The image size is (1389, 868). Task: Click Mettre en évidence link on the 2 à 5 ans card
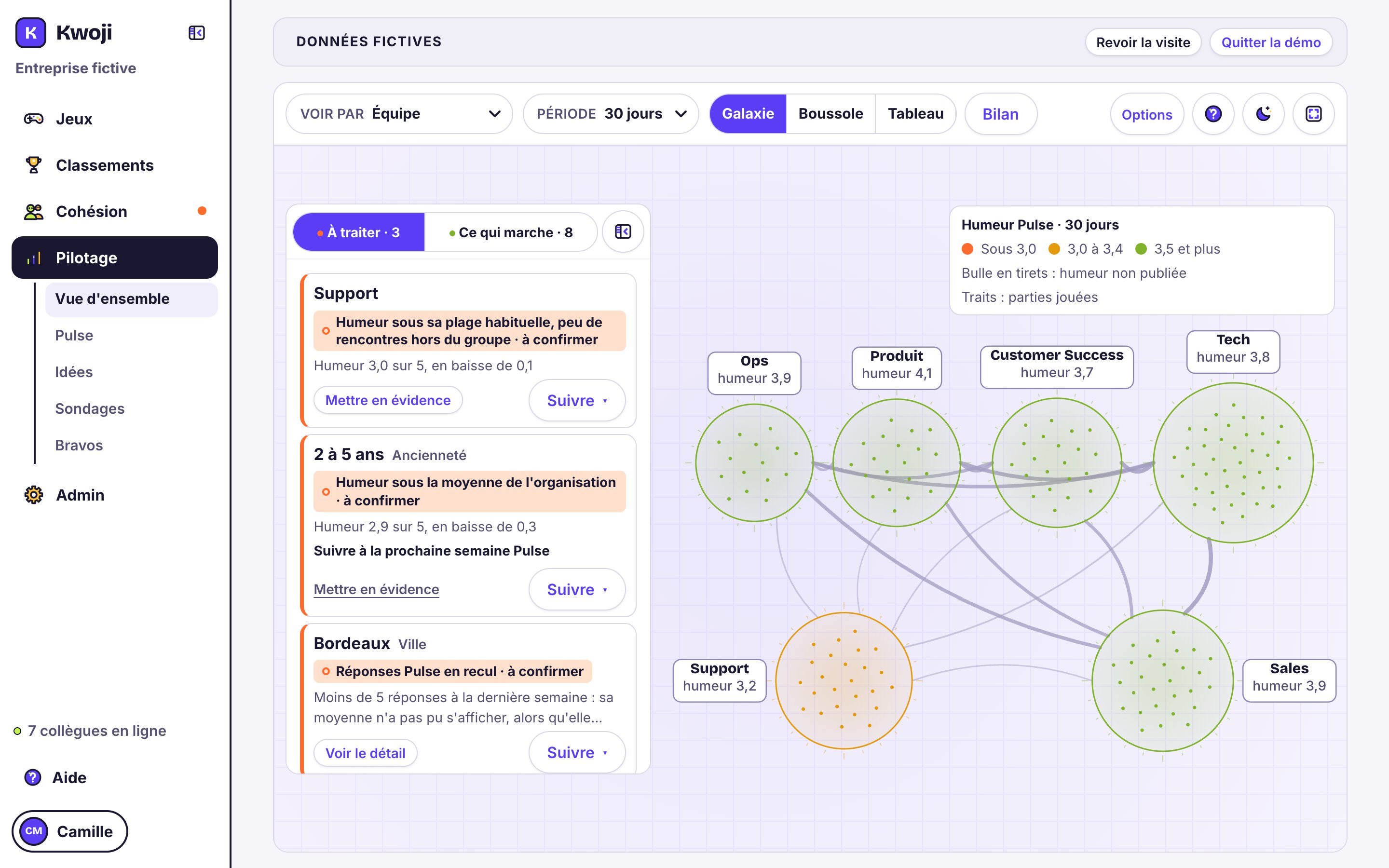[x=377, y=589]
